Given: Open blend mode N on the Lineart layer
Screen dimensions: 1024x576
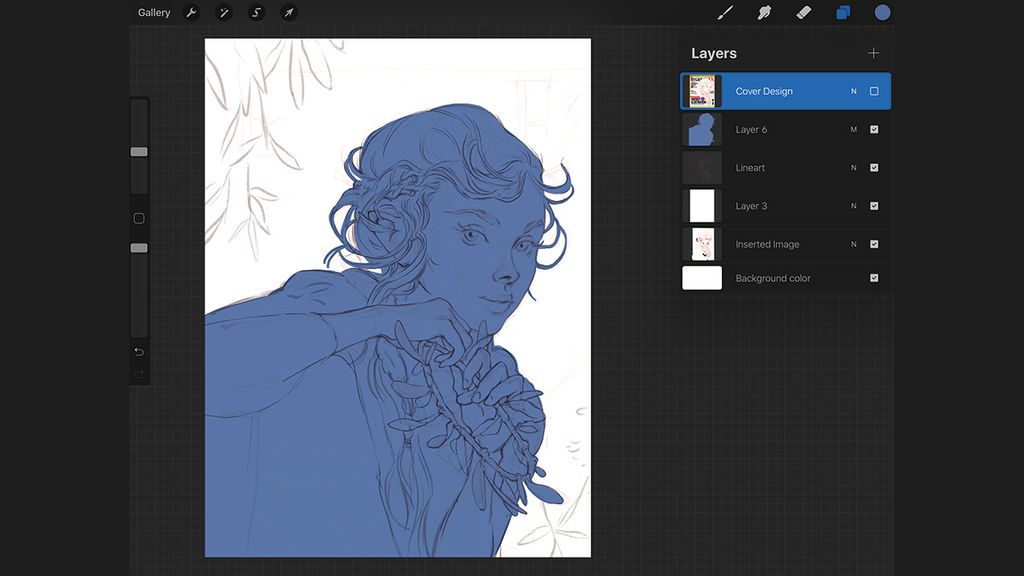Looking at the screenshot, I should (853, 167).
